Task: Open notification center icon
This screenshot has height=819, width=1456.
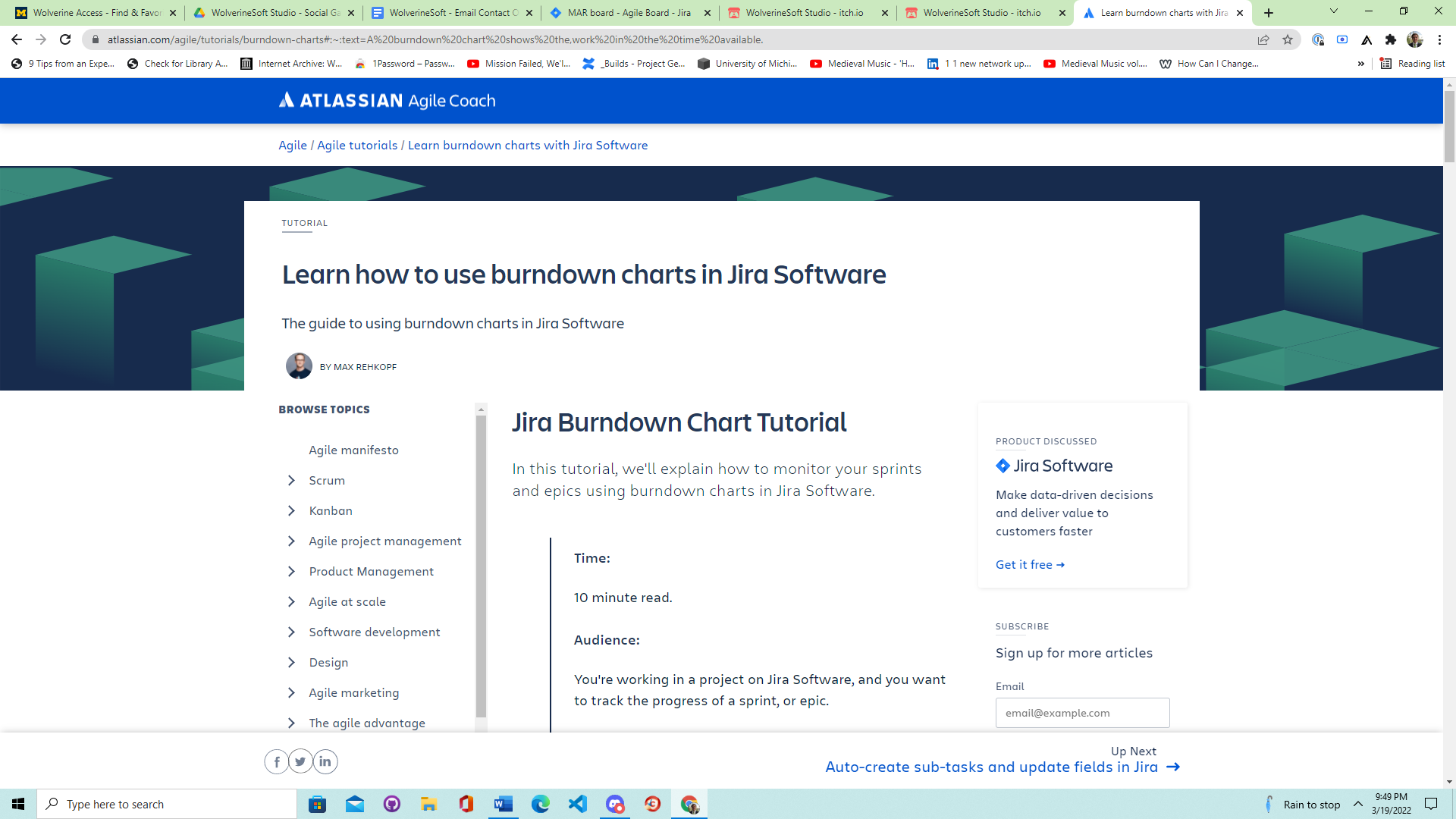Action: [x=1431, y=804]
